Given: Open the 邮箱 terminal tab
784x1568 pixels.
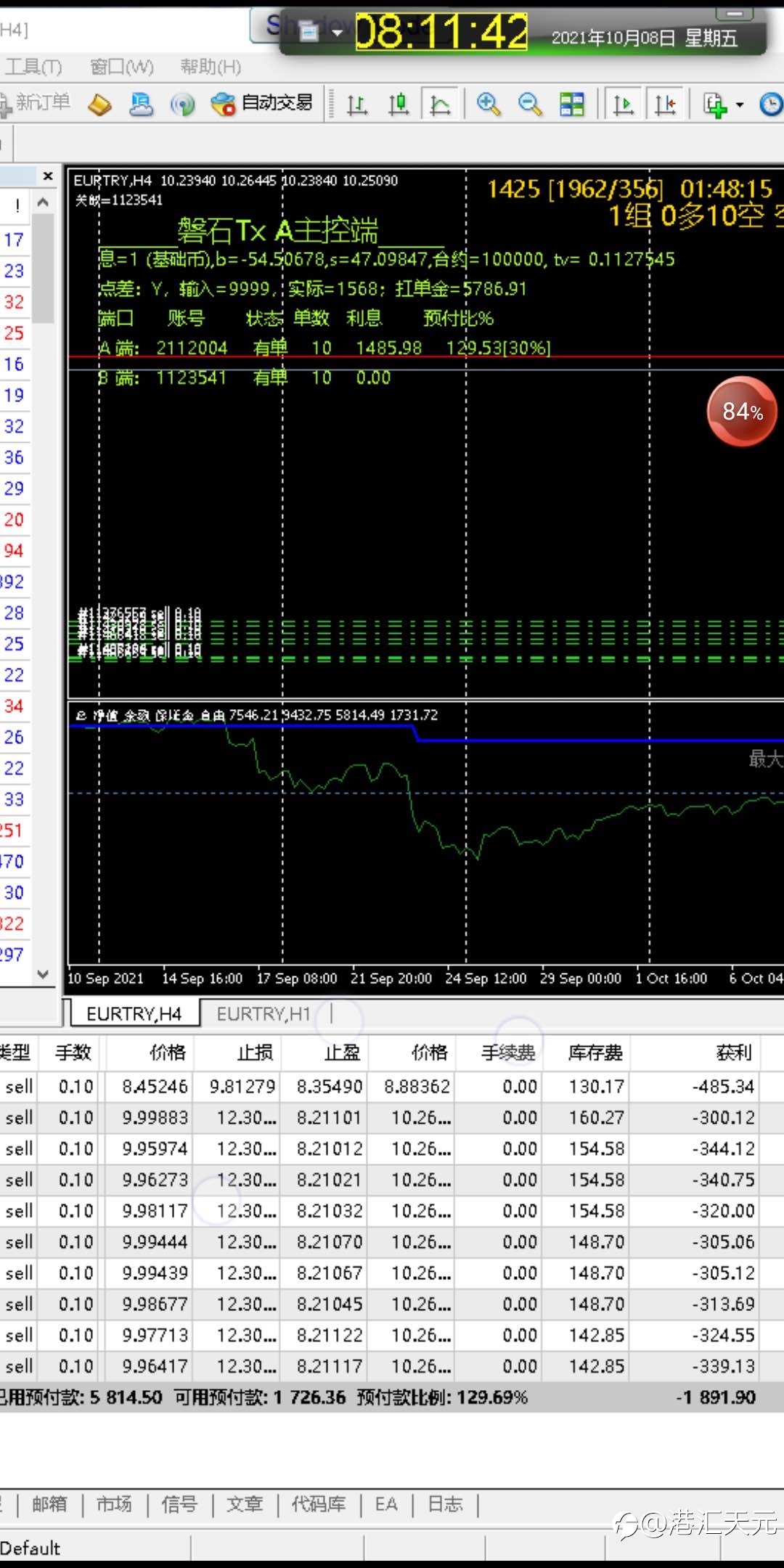Looking at the screenshot, I should [x=49, y=1504].
